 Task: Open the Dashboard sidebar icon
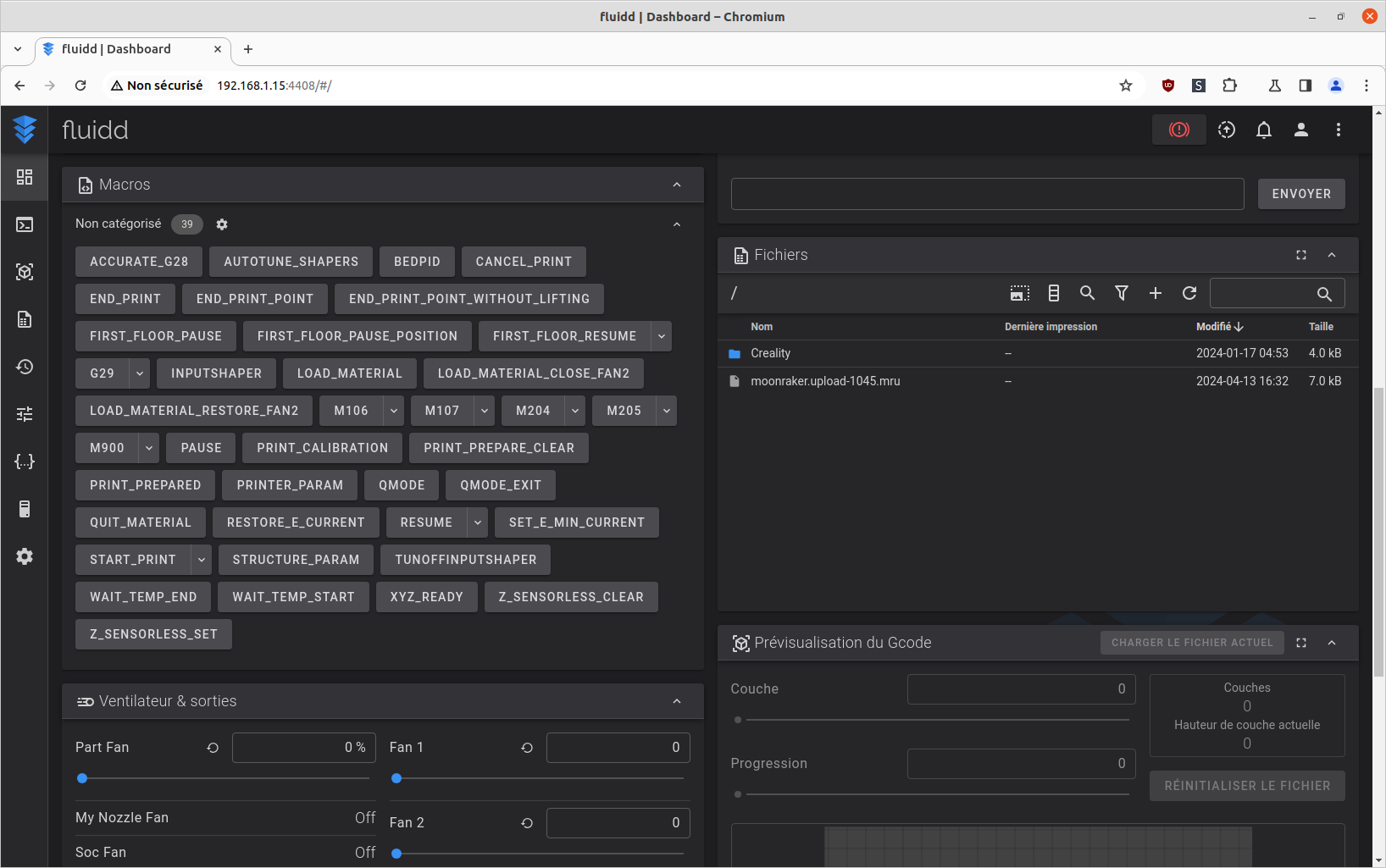click(x=25, y=177)
